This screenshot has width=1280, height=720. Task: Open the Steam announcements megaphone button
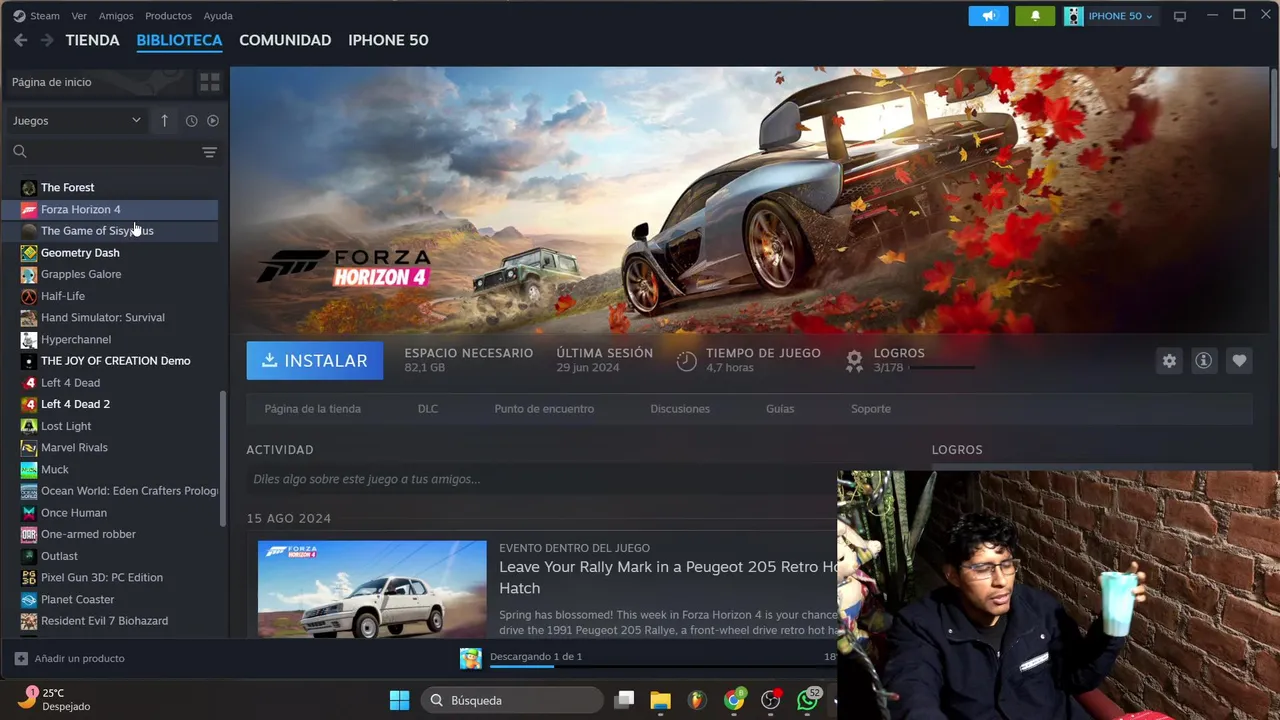[988, 16]
